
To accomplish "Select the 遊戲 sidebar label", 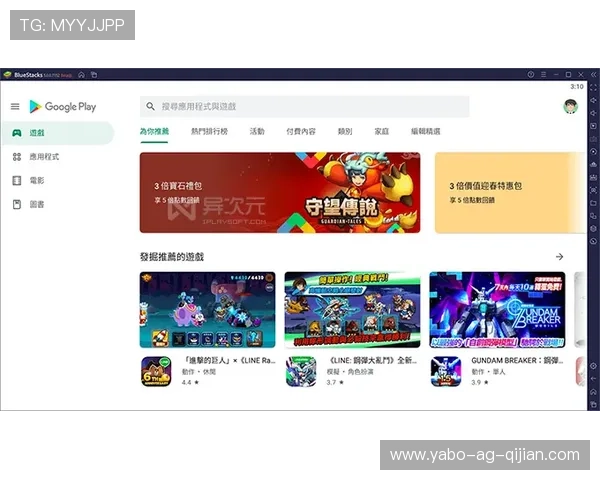I will pos(37,133).
